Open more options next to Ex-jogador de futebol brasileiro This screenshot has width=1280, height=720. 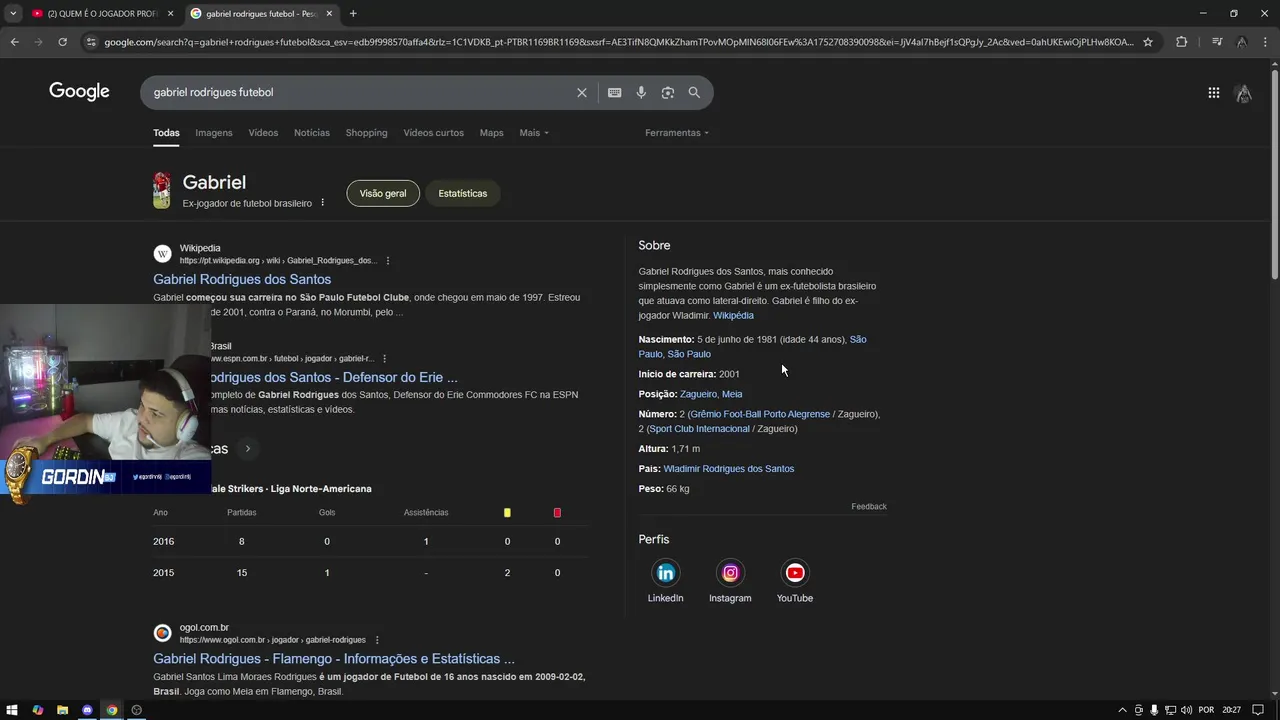[x=322, y=203]
